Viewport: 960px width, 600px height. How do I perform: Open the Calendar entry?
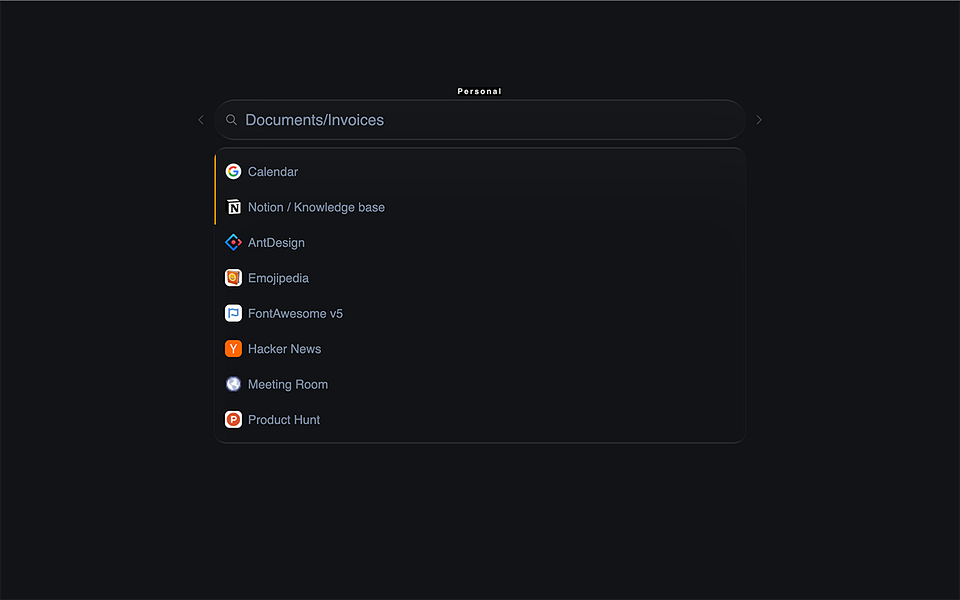[x=480, y=171]
